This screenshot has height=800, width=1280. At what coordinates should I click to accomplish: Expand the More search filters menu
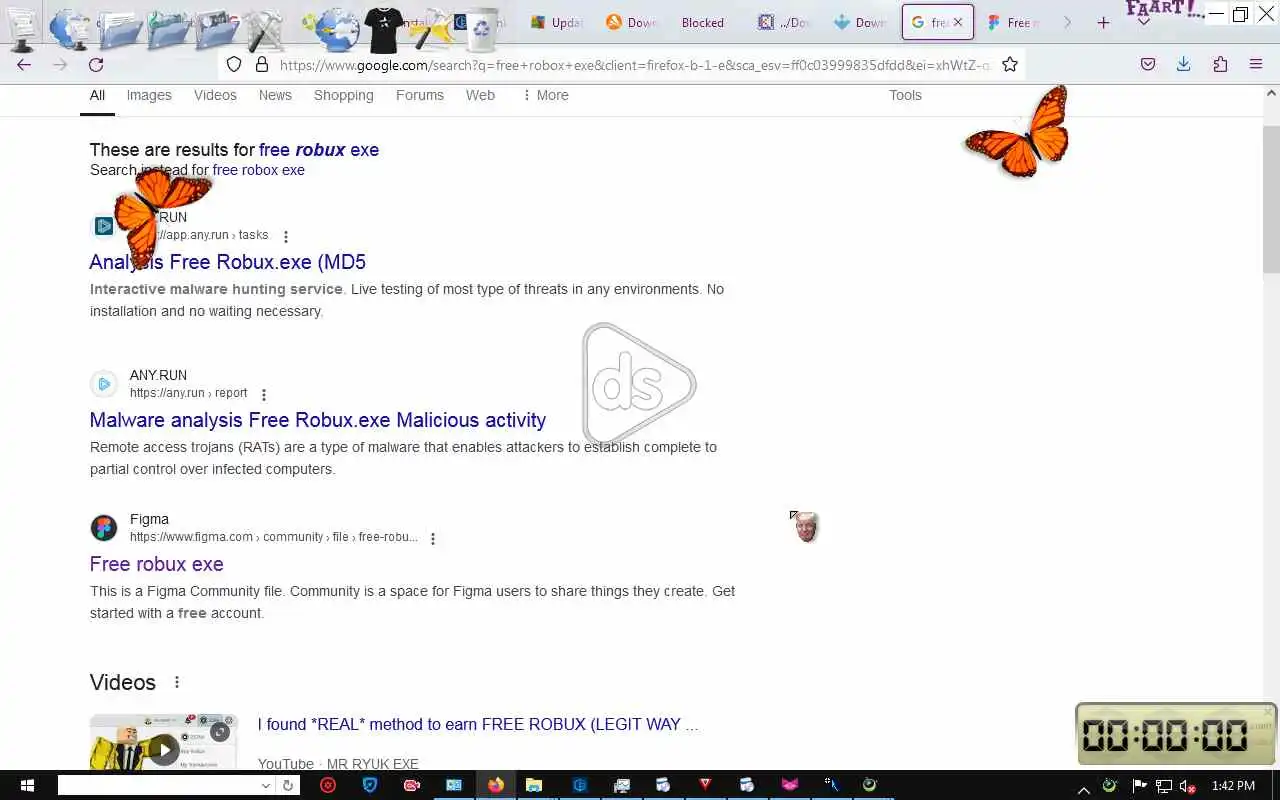545,95
